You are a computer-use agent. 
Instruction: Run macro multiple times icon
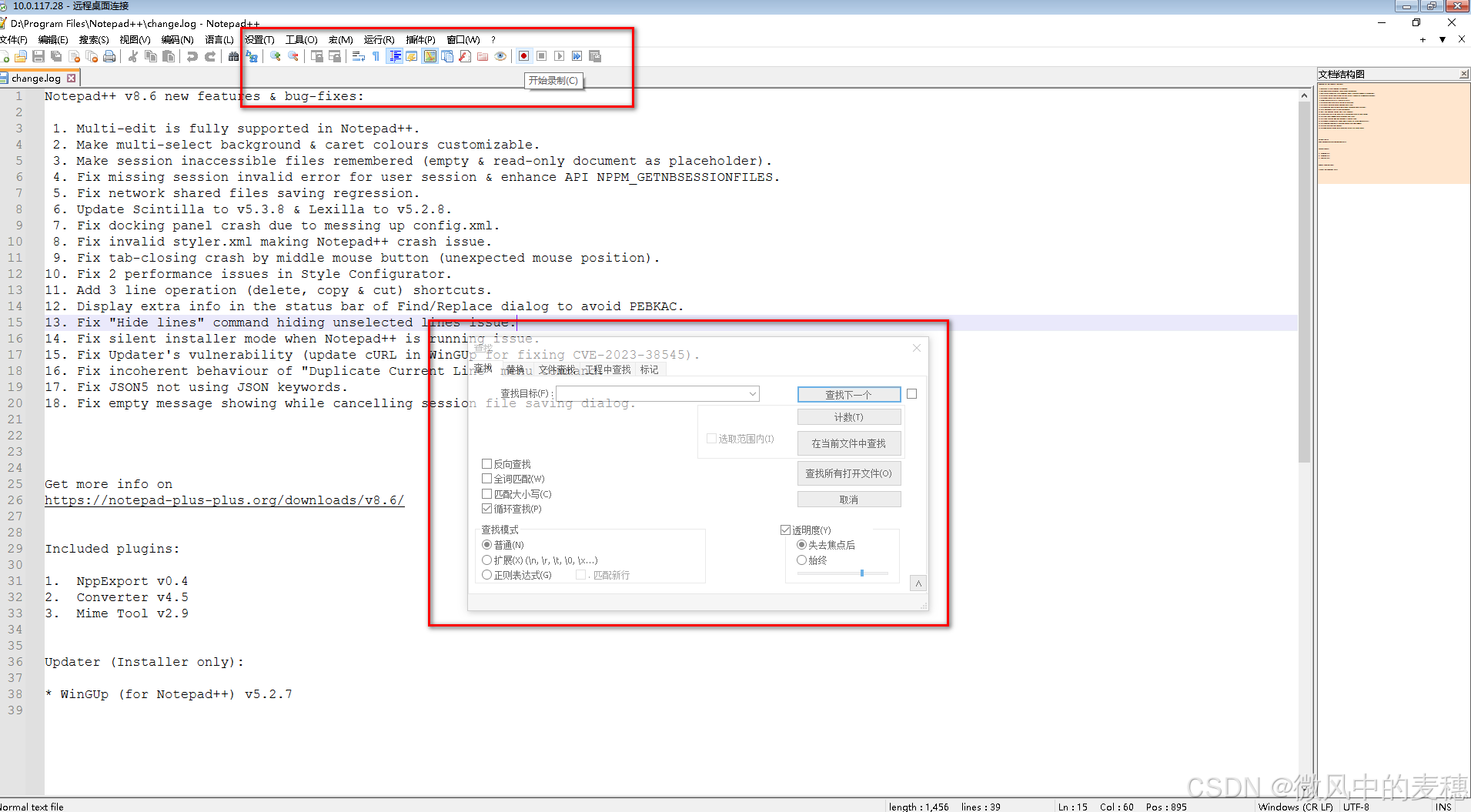577,56
